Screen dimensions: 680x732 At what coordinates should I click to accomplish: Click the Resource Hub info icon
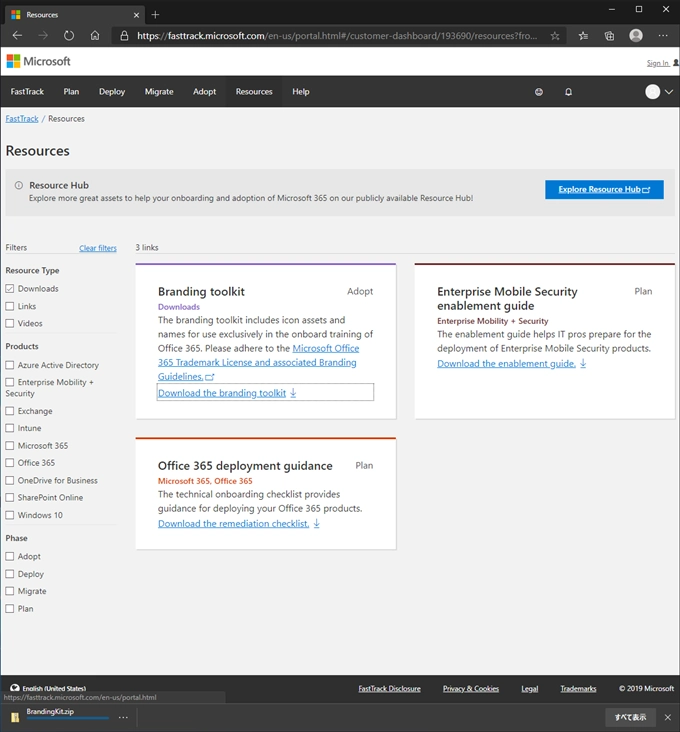pos(19,185)
